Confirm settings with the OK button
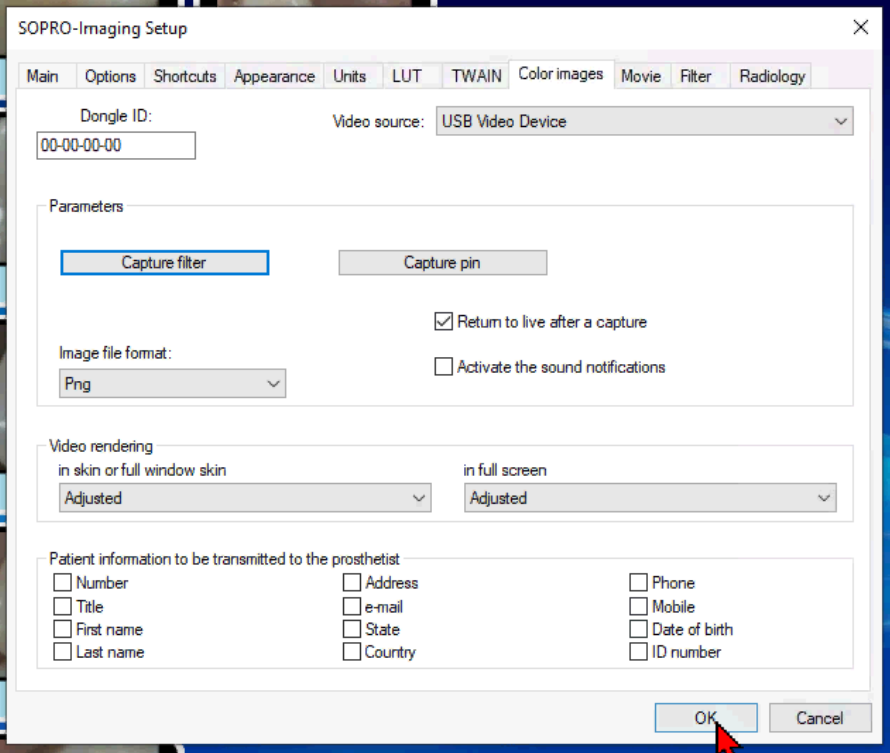Screen dimensions: 890x753 pos(706,718)
